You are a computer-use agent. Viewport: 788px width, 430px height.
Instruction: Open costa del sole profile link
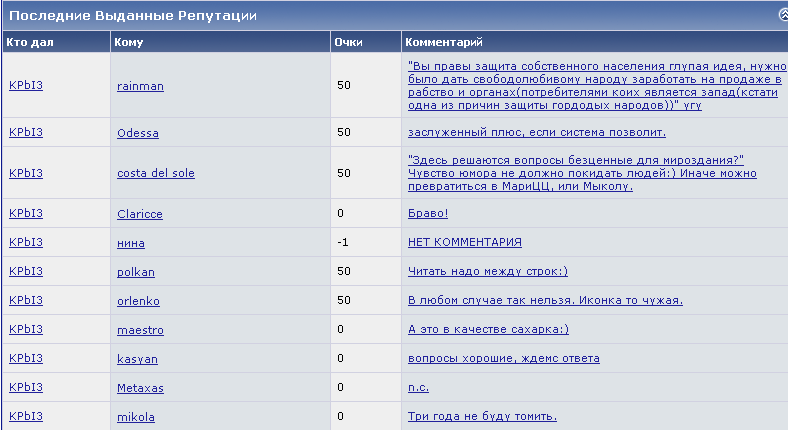point(156,173)
